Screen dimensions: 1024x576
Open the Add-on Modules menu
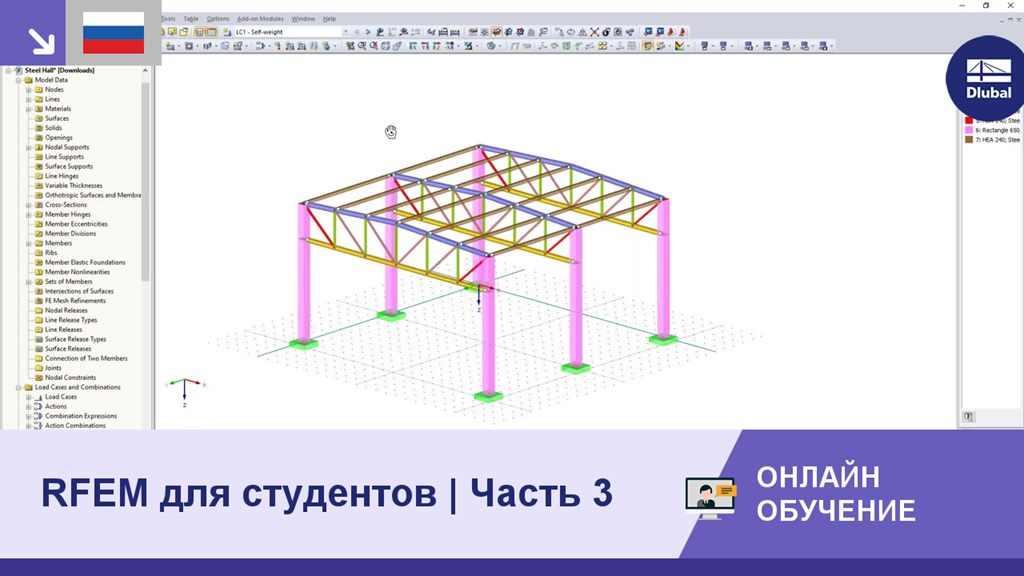260,19
